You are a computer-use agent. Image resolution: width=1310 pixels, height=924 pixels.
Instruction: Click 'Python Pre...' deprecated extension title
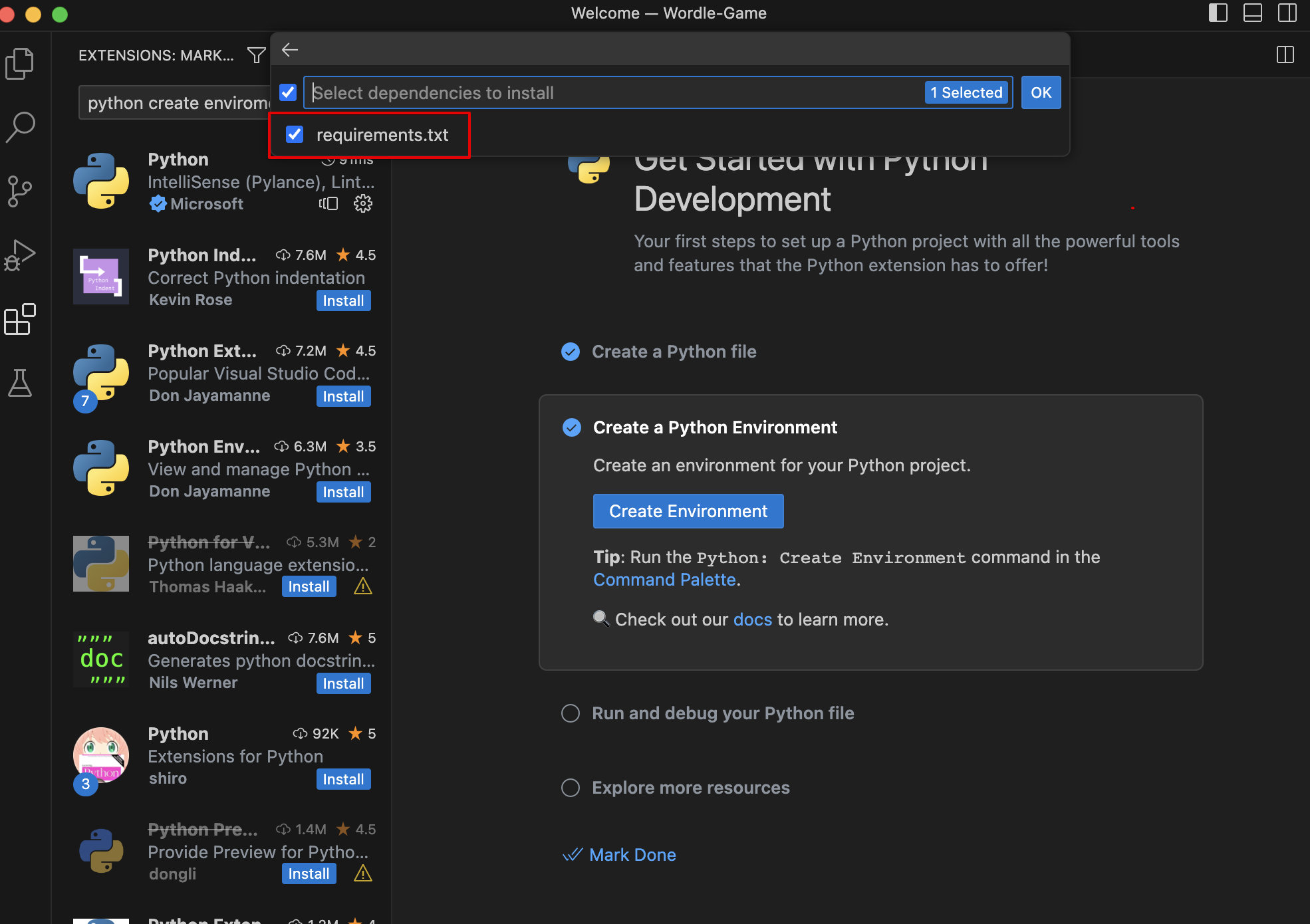[x=202, y=830]
